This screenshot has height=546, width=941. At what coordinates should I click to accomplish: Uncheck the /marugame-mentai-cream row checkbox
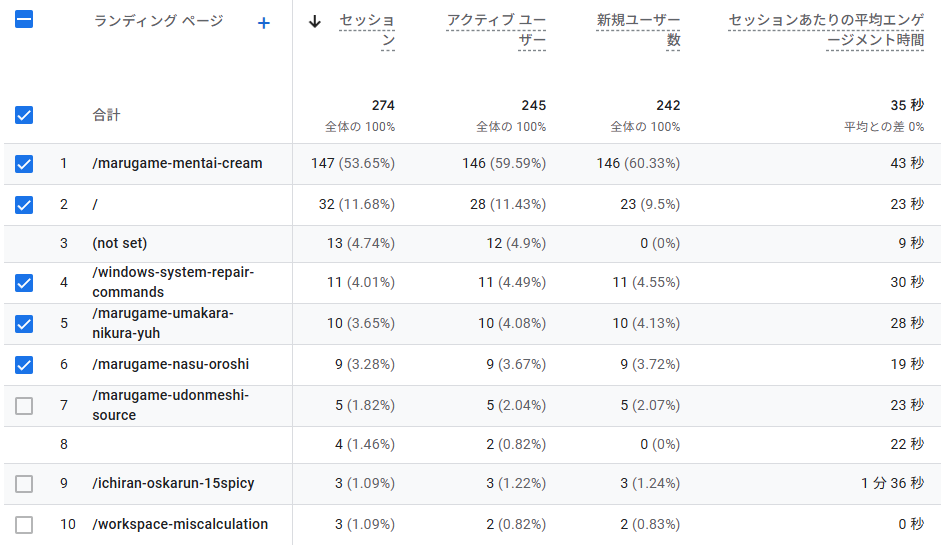coord(24,164)
